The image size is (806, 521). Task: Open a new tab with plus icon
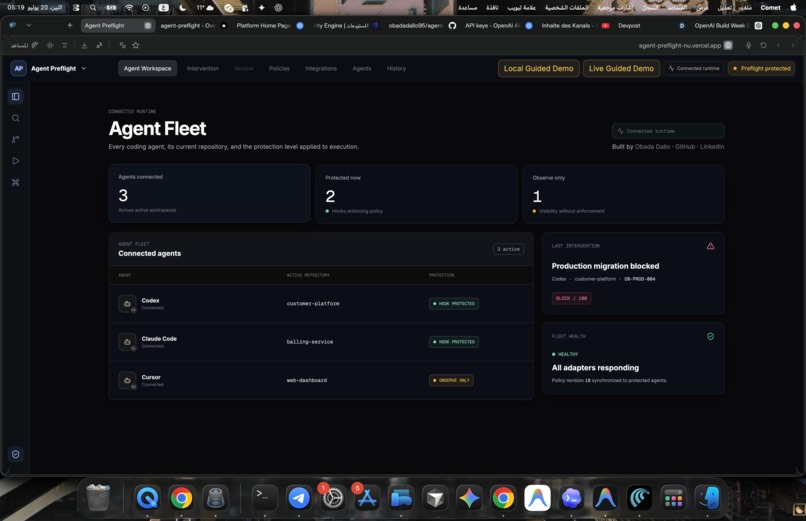click(70, 25)
